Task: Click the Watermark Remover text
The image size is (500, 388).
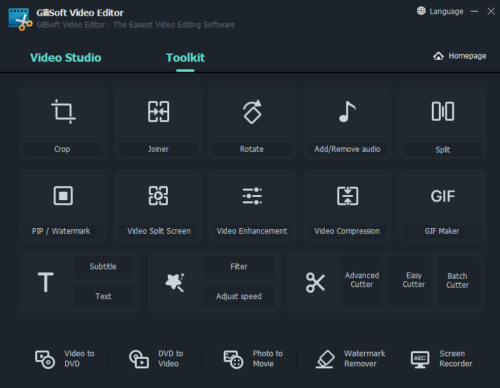Action: tap(365, 359)
